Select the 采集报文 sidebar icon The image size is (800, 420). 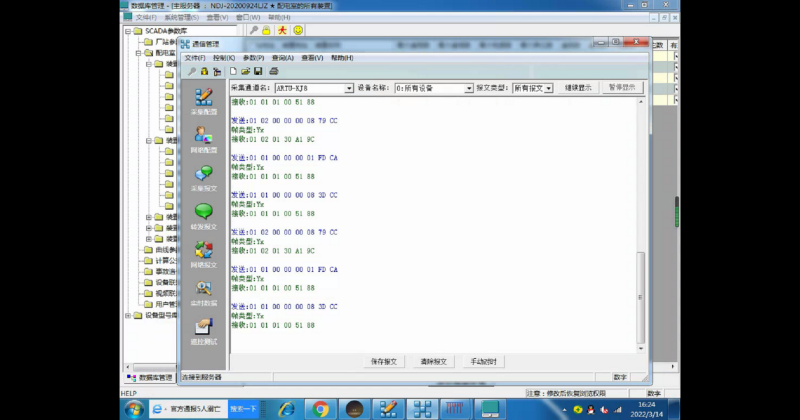tap(204, 178)
